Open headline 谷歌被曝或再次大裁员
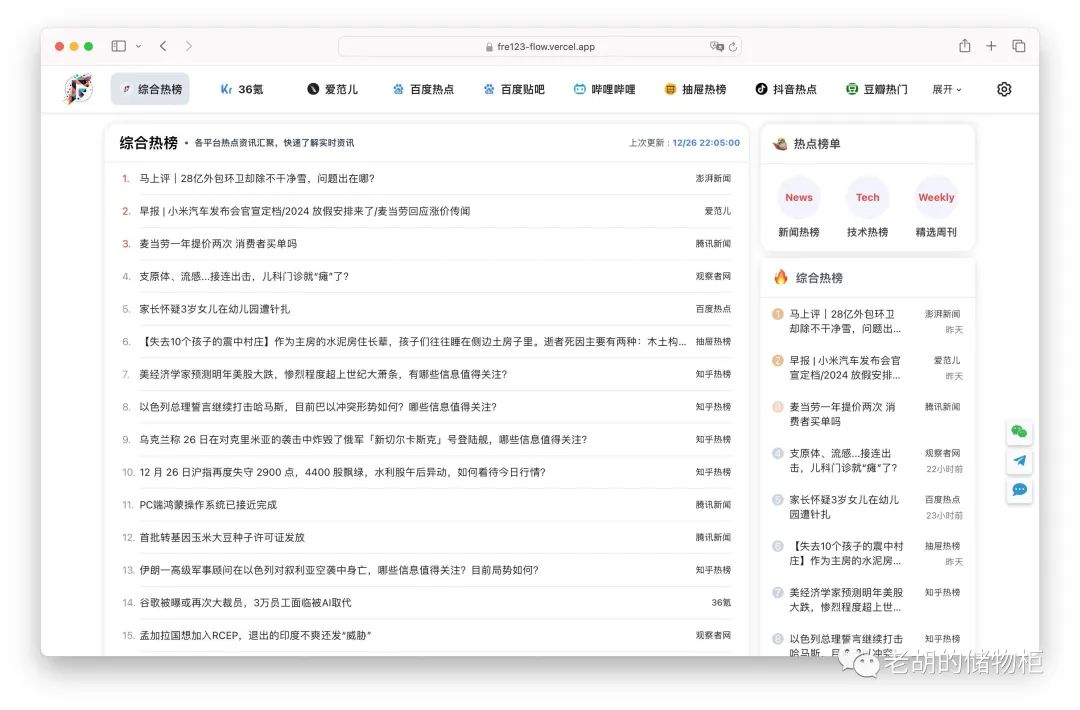 pyautogui.click(x=245, y=603)
